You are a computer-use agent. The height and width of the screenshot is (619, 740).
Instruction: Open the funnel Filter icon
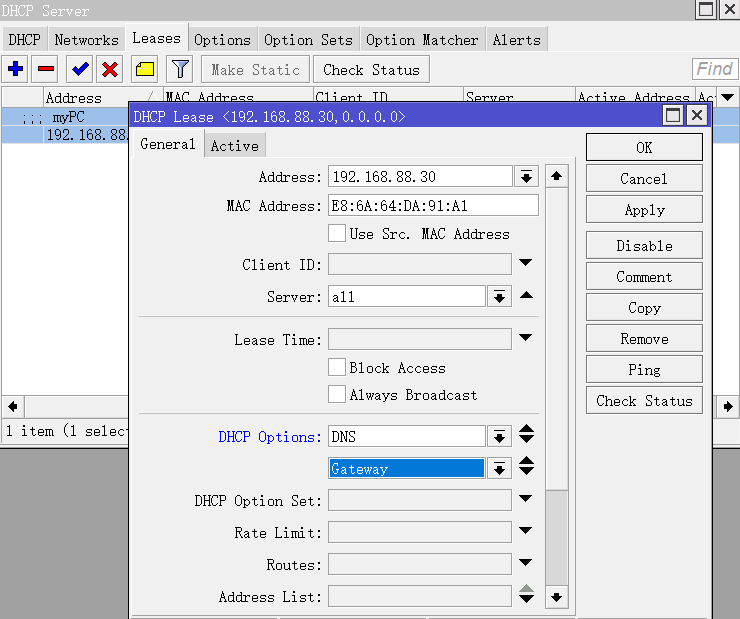coord(179,69)
